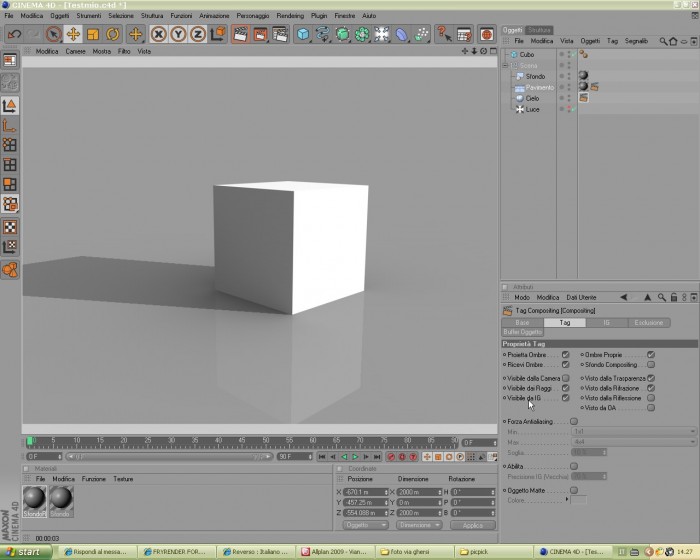Enable Visibile dalla Camera checkbox
This screenshot has width=700, height=560.
[x=565, y=378]
